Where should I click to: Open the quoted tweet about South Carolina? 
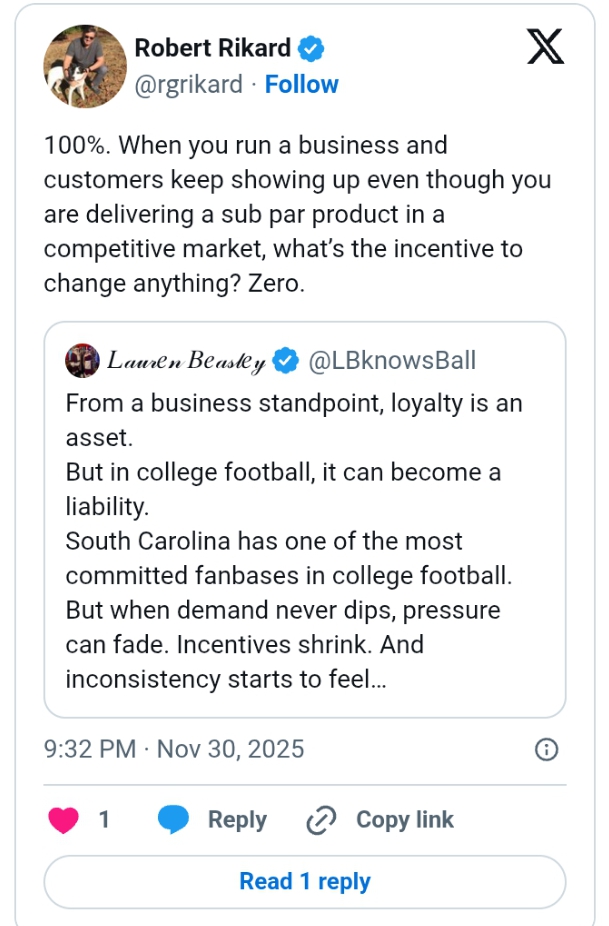click(304, 541)
